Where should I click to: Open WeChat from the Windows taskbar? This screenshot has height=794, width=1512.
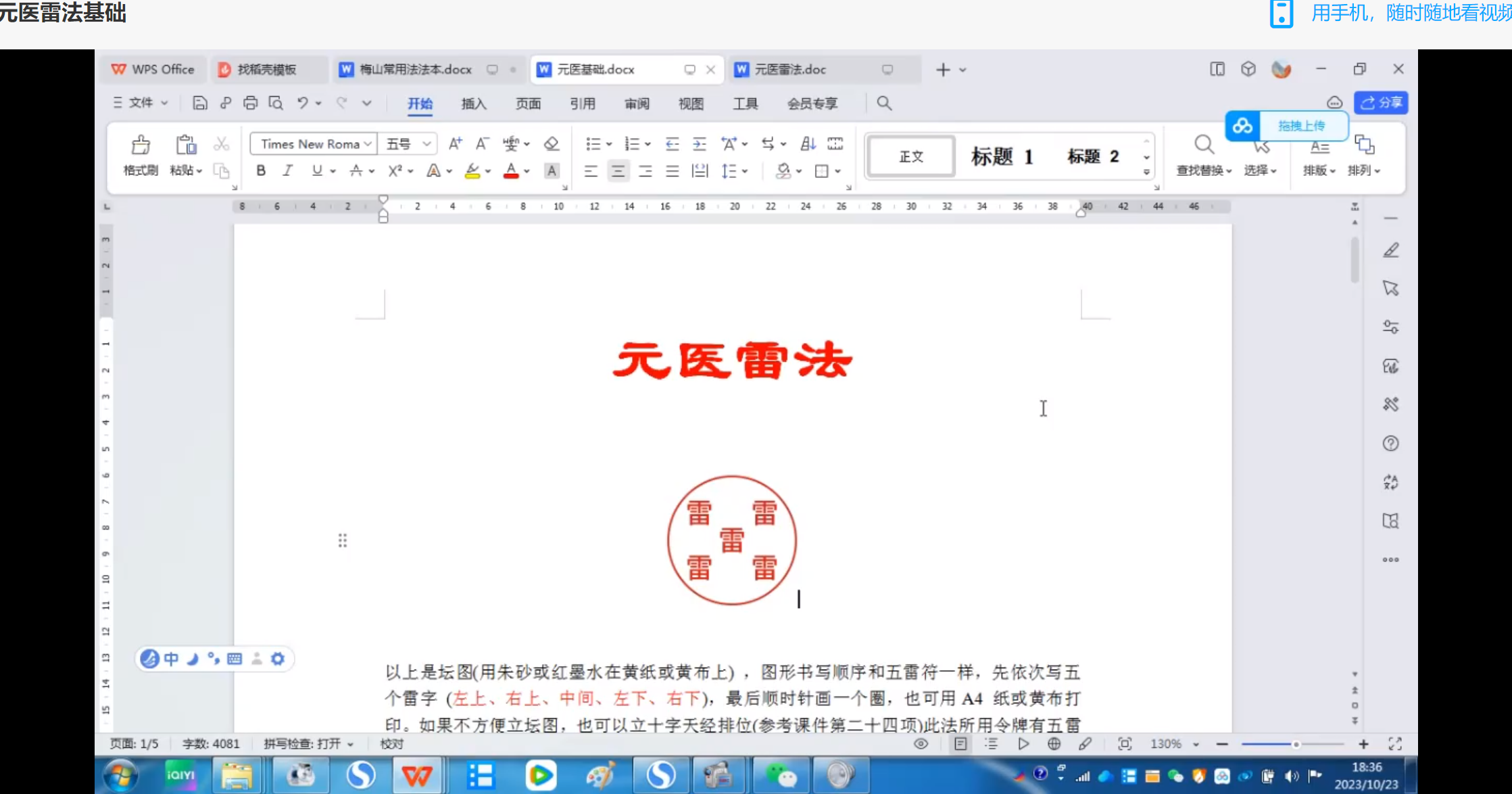tap(781, 775)
